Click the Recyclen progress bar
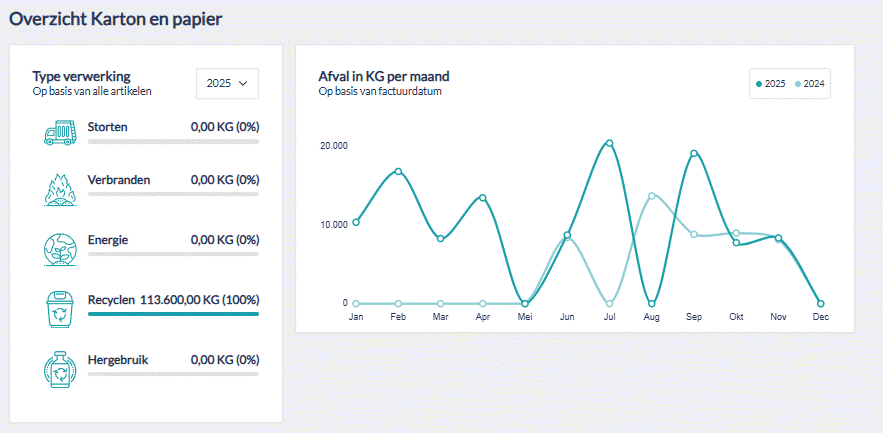Viewport: 883px width, 433px height. (173, 314)
